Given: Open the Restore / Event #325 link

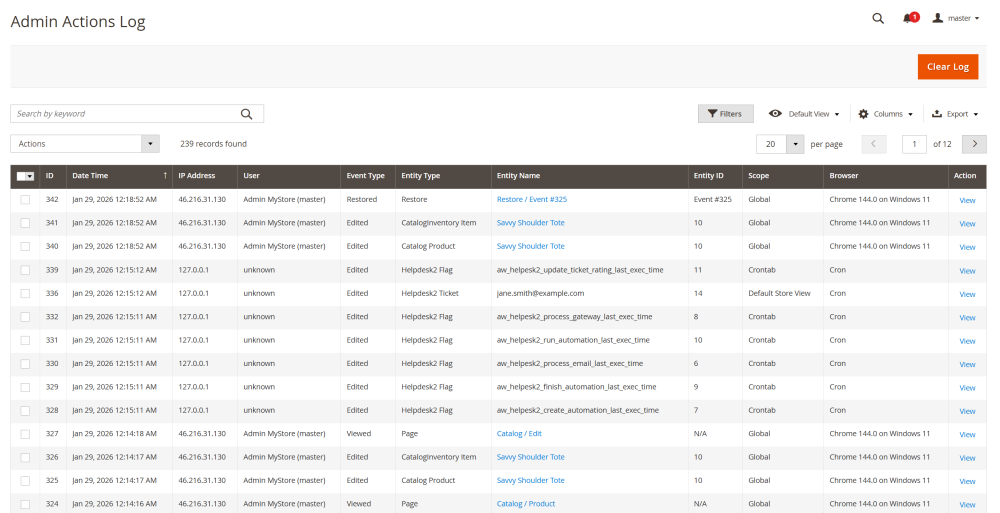Looking at the screenshot, I should click(532, 199).
